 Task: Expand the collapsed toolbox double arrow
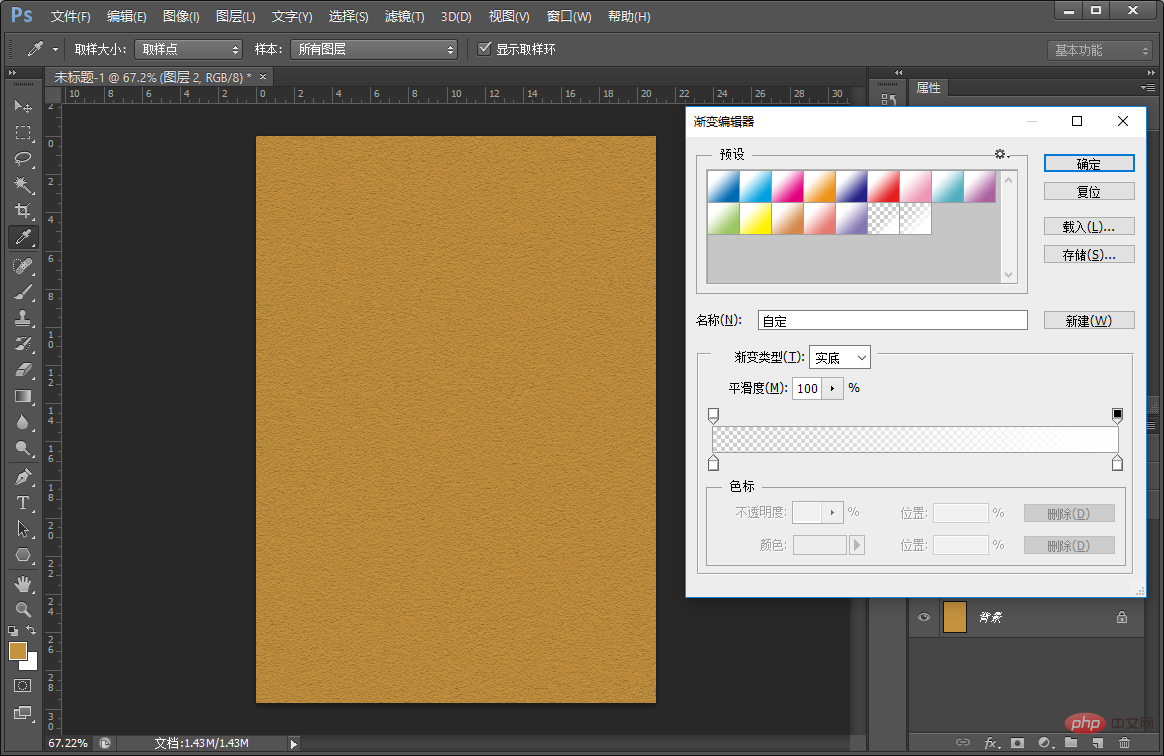pyautogui.click(x=12, y=73)
